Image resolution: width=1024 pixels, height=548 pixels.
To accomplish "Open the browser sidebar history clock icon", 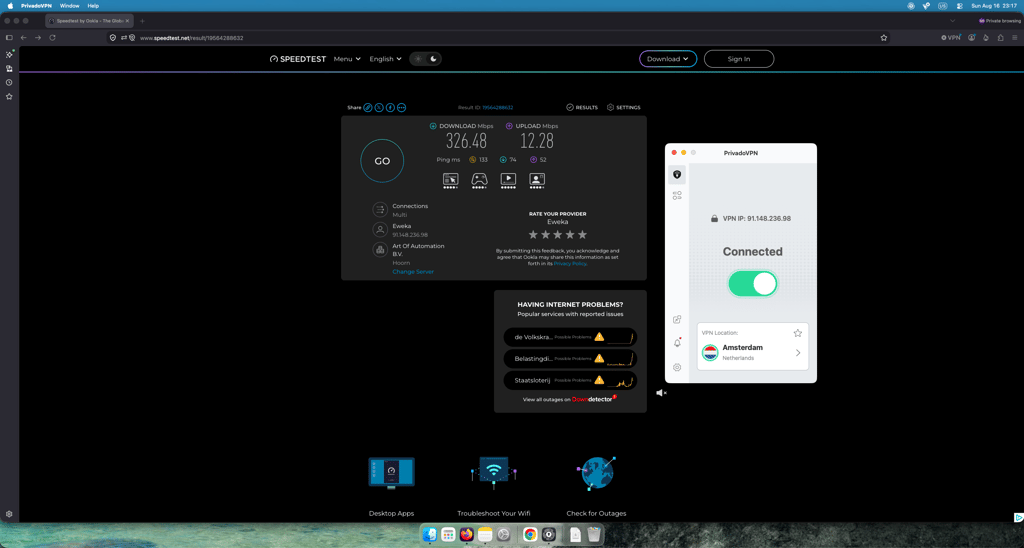I will (x=9, y=83).
